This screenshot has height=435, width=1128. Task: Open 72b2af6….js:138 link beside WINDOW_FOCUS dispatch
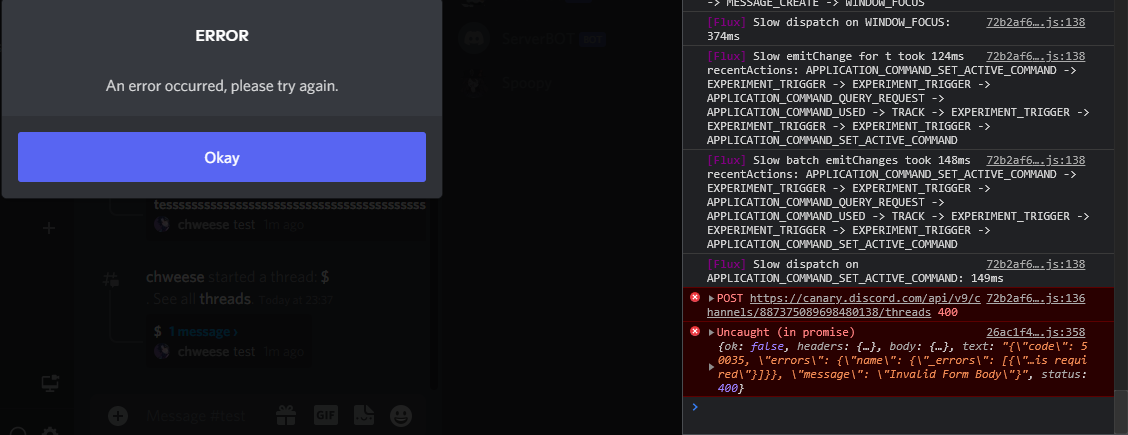tap(1035, 22)
